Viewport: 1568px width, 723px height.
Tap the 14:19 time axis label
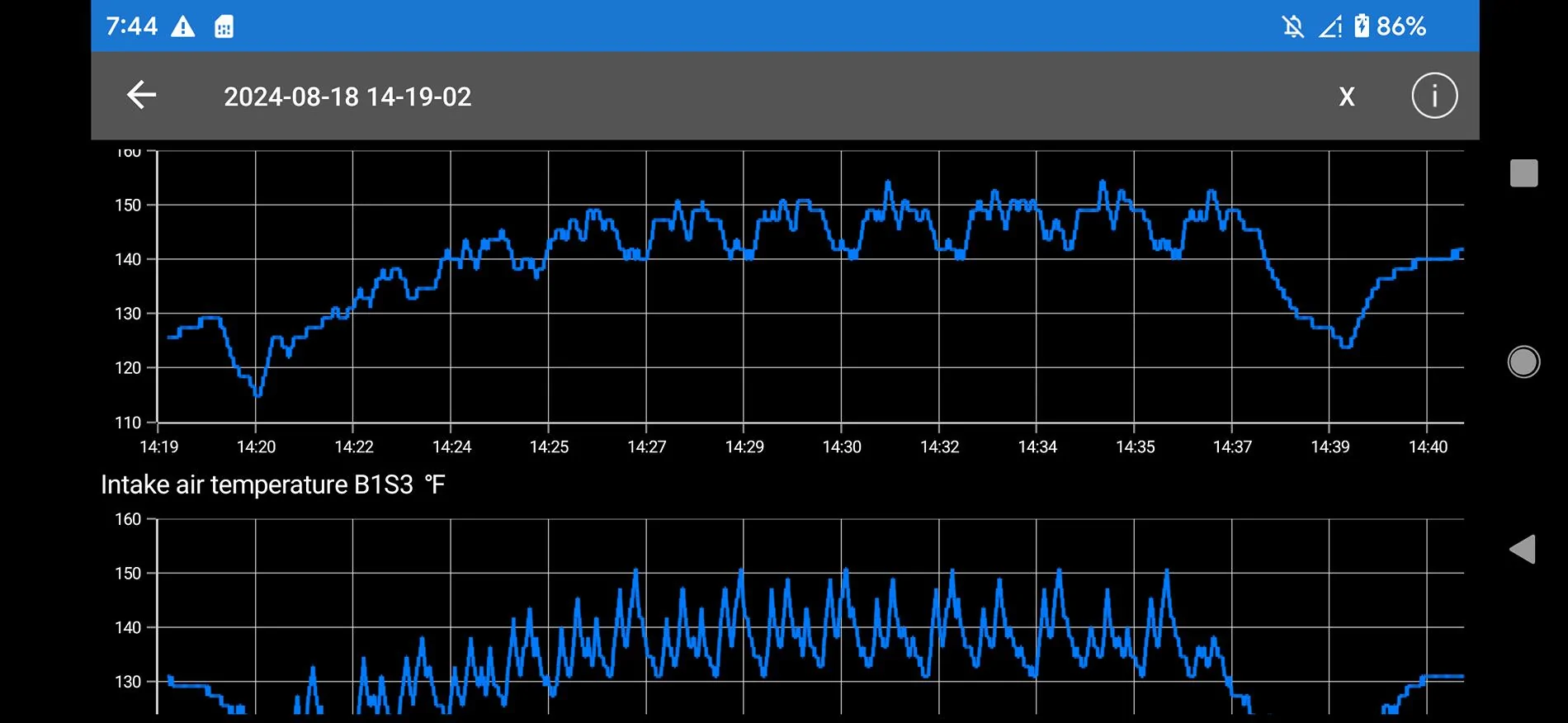pyautogui.click(x=158, y=447)
